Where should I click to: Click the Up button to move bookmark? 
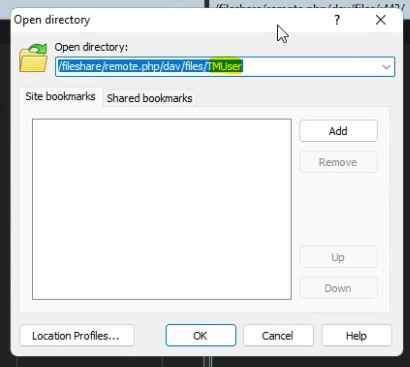338,257
